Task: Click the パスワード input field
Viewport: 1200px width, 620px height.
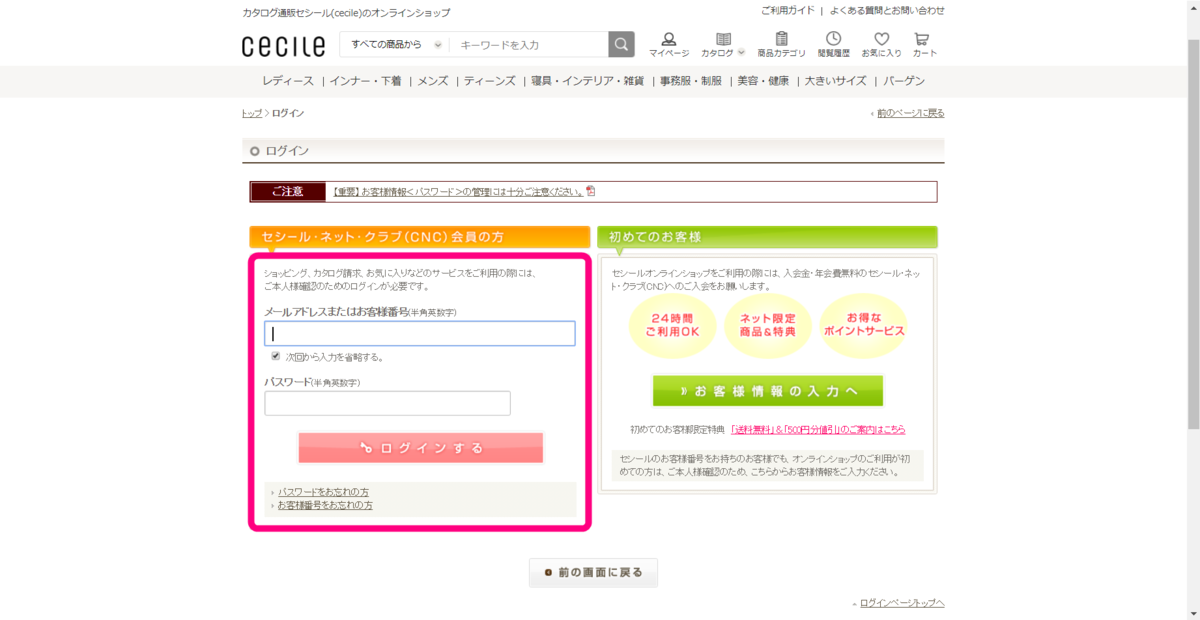Action: pyautogui.click(x=387, y=403)
